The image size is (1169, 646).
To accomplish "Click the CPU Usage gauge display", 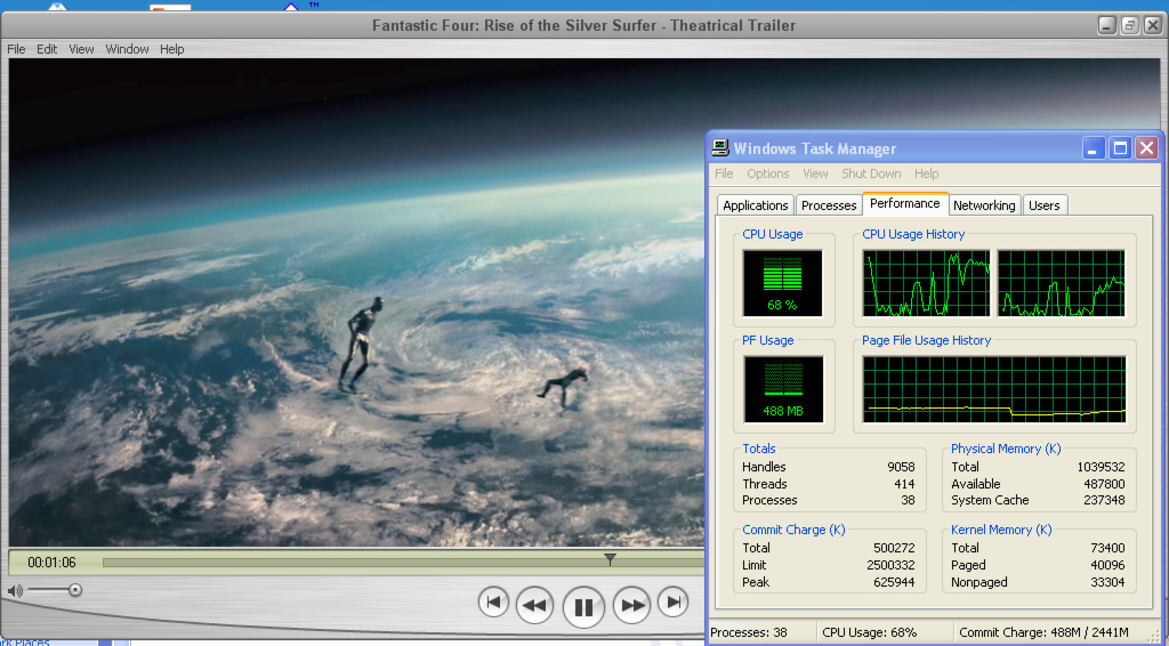I will (x=782, y=283).
